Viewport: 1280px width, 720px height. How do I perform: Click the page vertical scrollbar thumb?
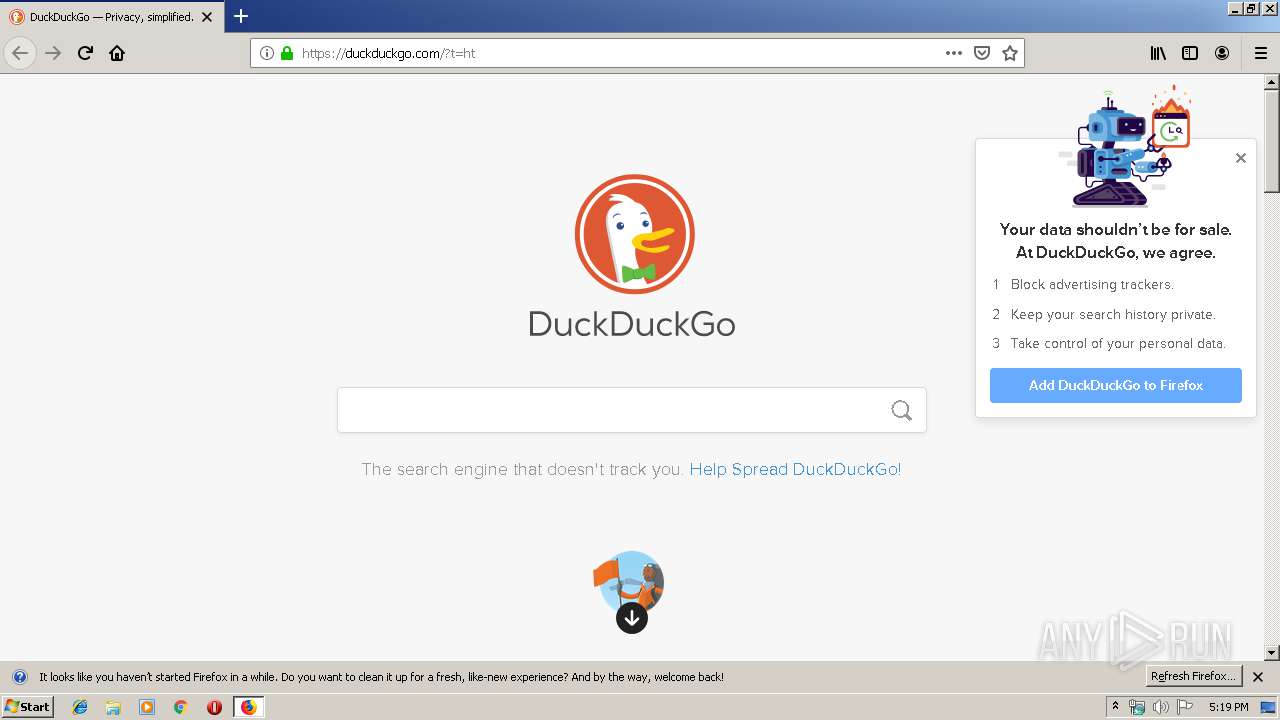point(1272,142)
